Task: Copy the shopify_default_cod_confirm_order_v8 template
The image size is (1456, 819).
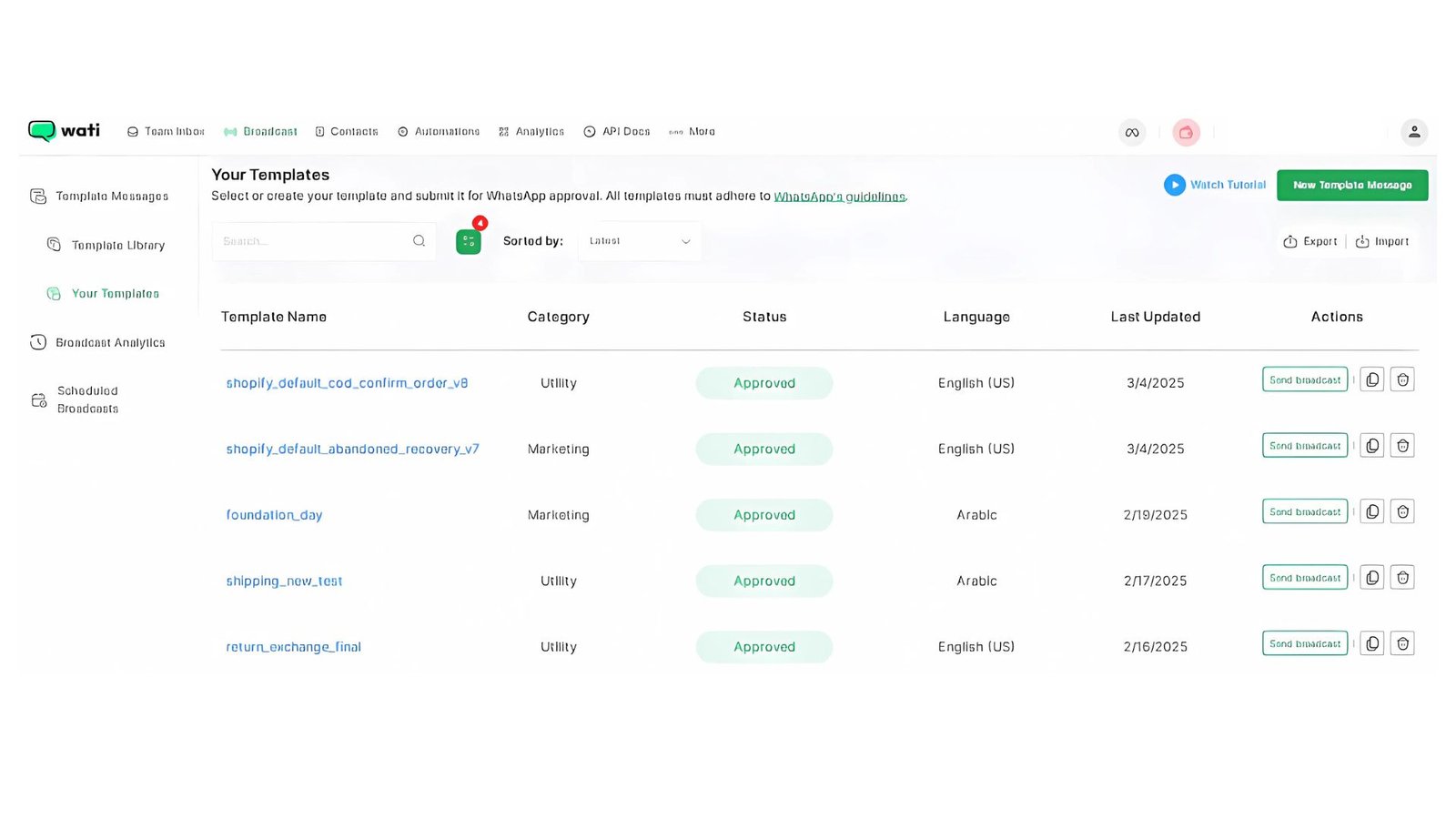Action: point(1372,379)
